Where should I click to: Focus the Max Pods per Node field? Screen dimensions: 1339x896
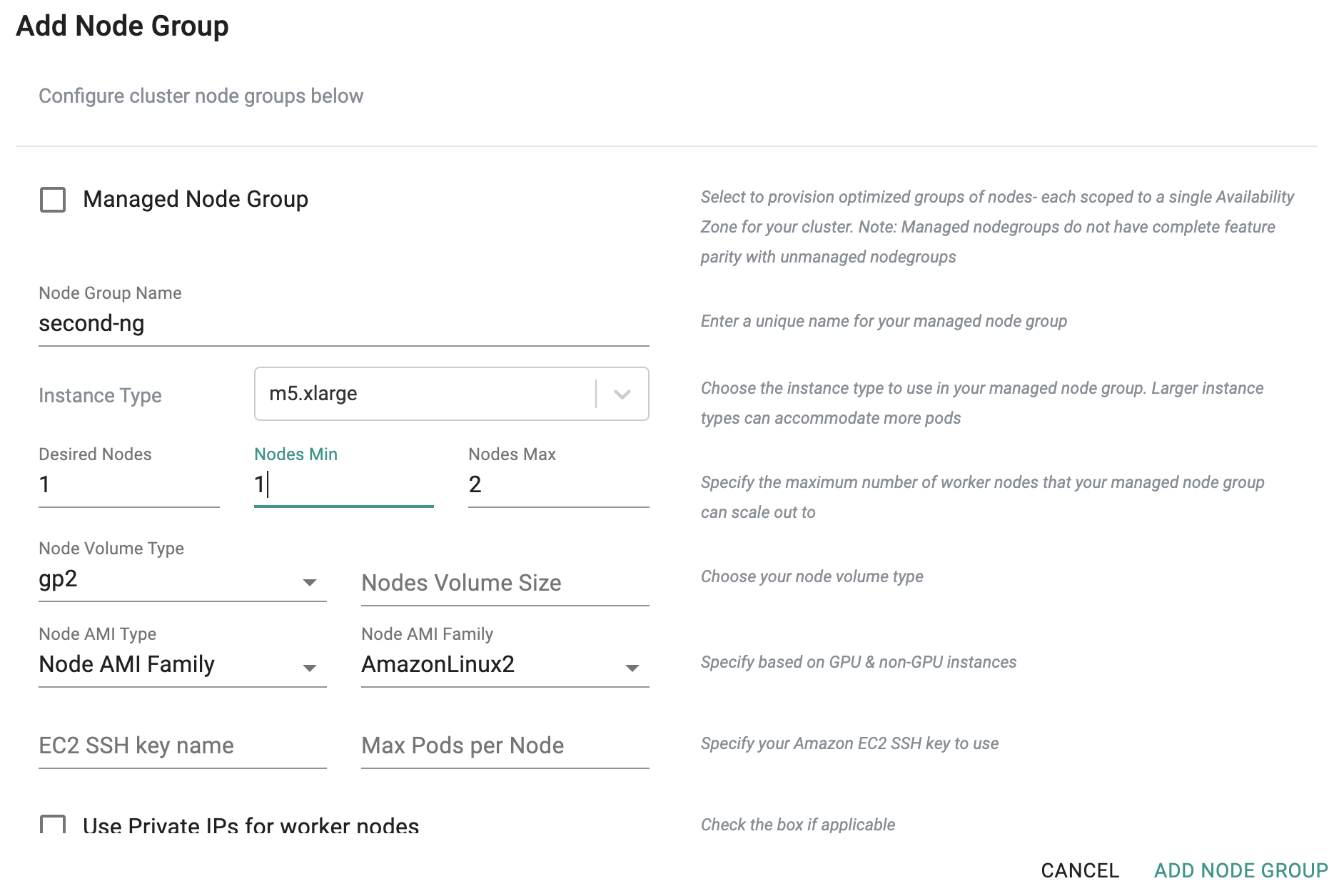[x=505, y=746]
